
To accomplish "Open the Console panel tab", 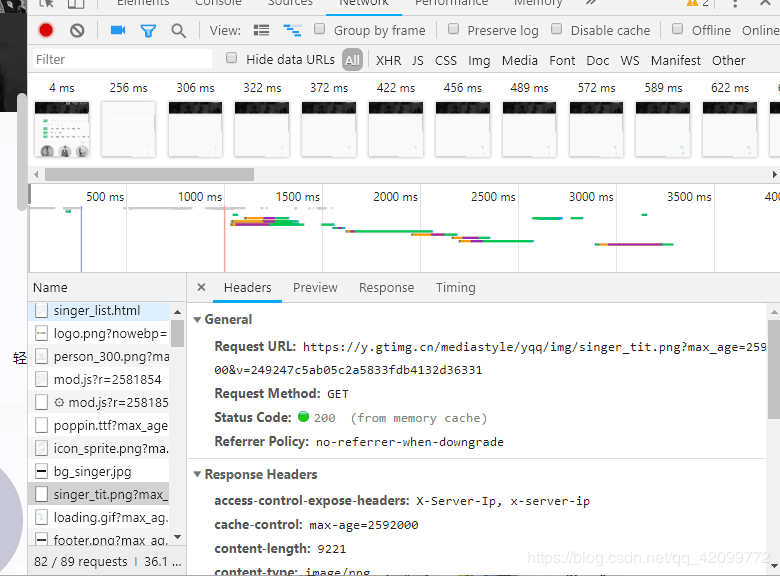I will (x=218, y=3).
